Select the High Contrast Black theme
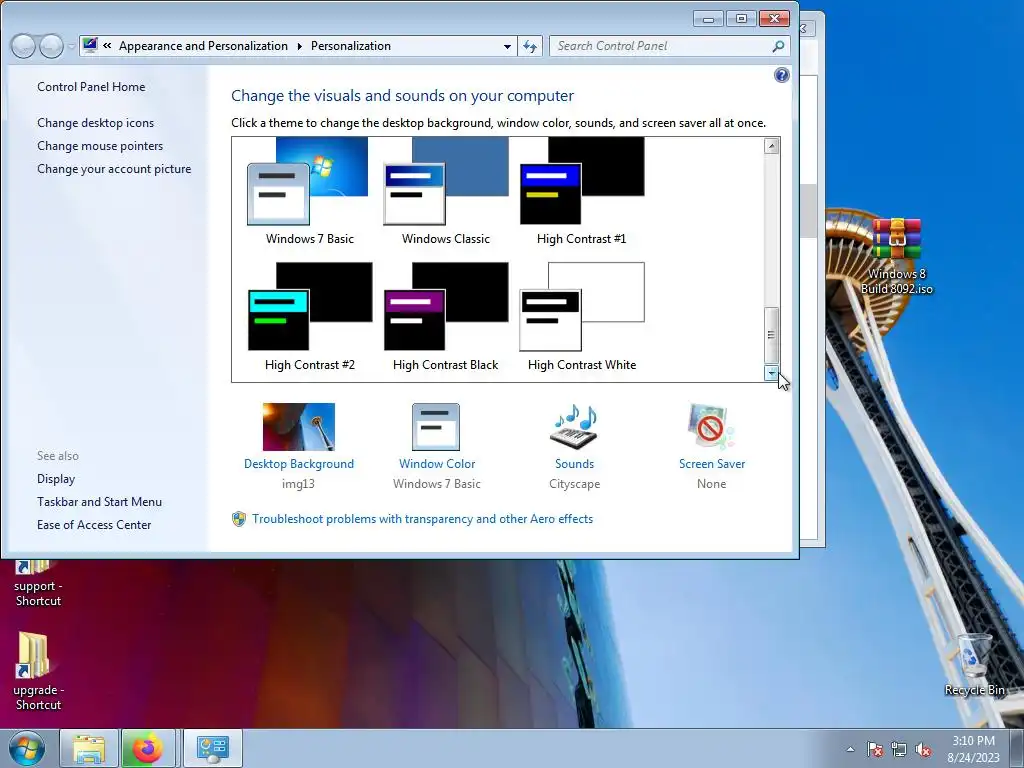The image size is (1024, 768). (x=445, y=317)
